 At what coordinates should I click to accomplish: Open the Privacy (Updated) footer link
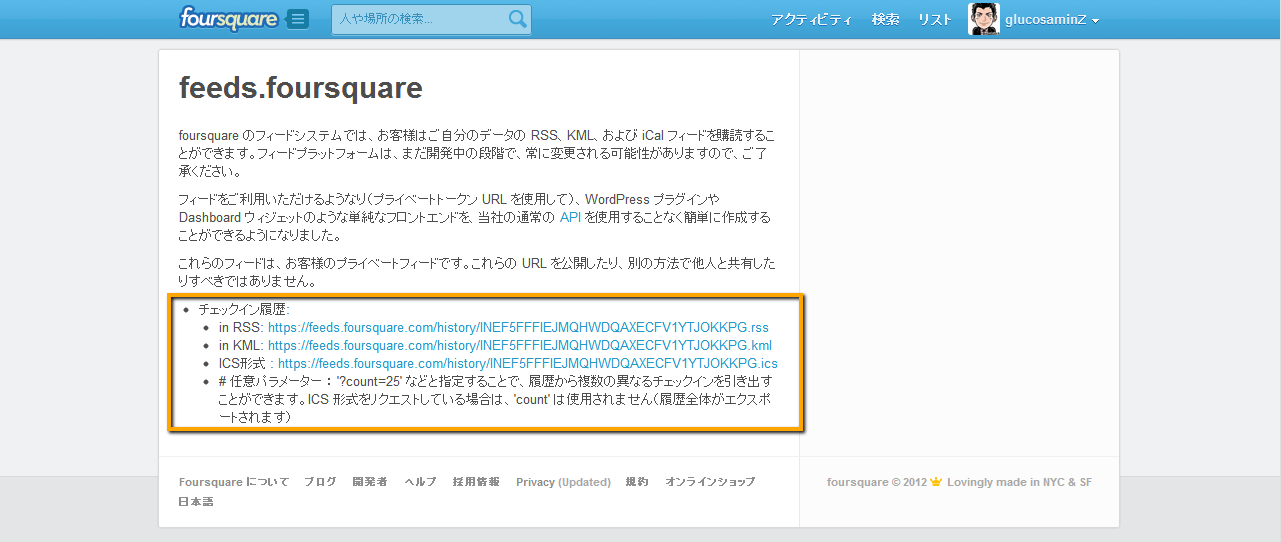(x=563, y=482)
